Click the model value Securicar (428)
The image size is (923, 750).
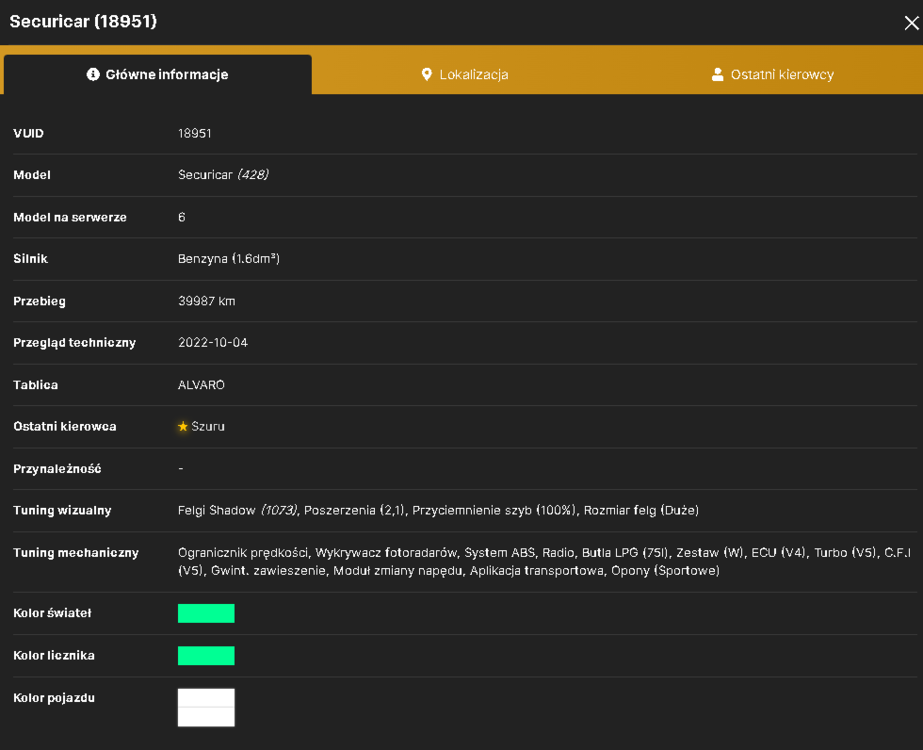(223, 175)
